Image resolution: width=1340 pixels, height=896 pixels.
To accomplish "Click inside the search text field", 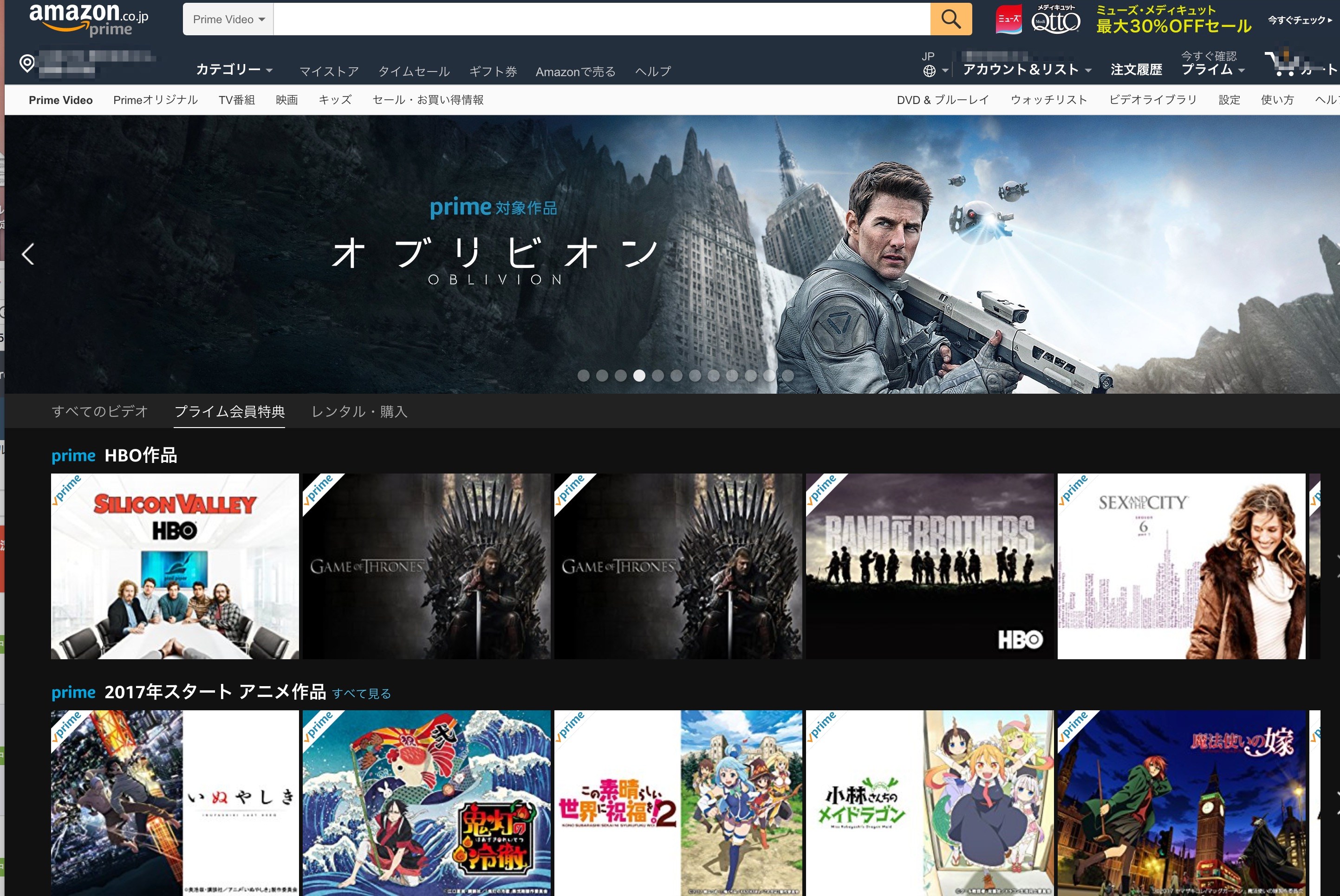I will (602, 19).
